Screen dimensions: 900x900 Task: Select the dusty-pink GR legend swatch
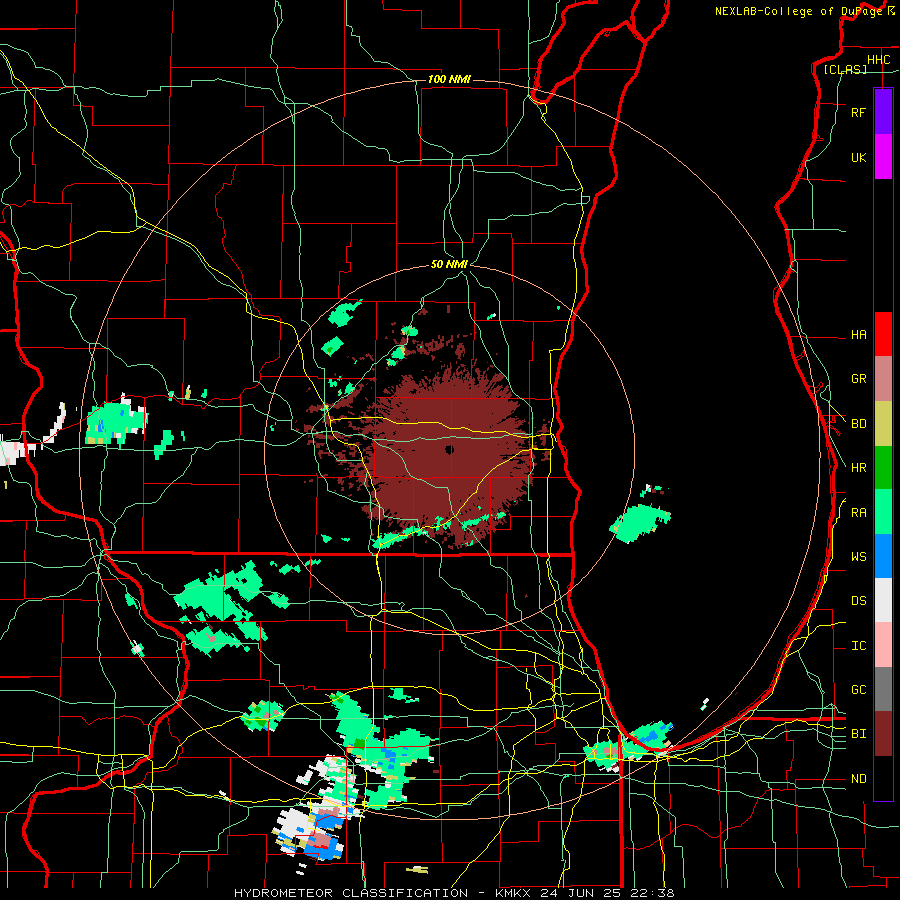[883, 378]
